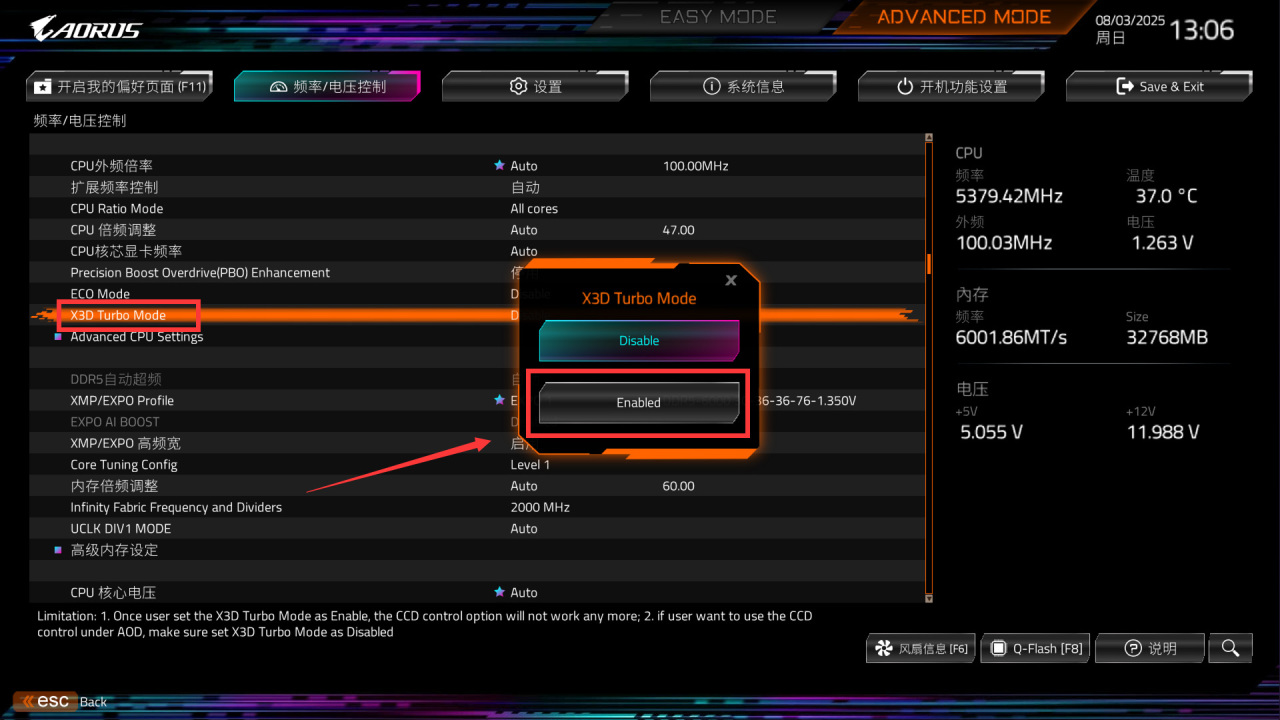Choose Enabled in the X3D Turbo Mode popup
Screen dimensions: 1280x720
coord(639,403)
